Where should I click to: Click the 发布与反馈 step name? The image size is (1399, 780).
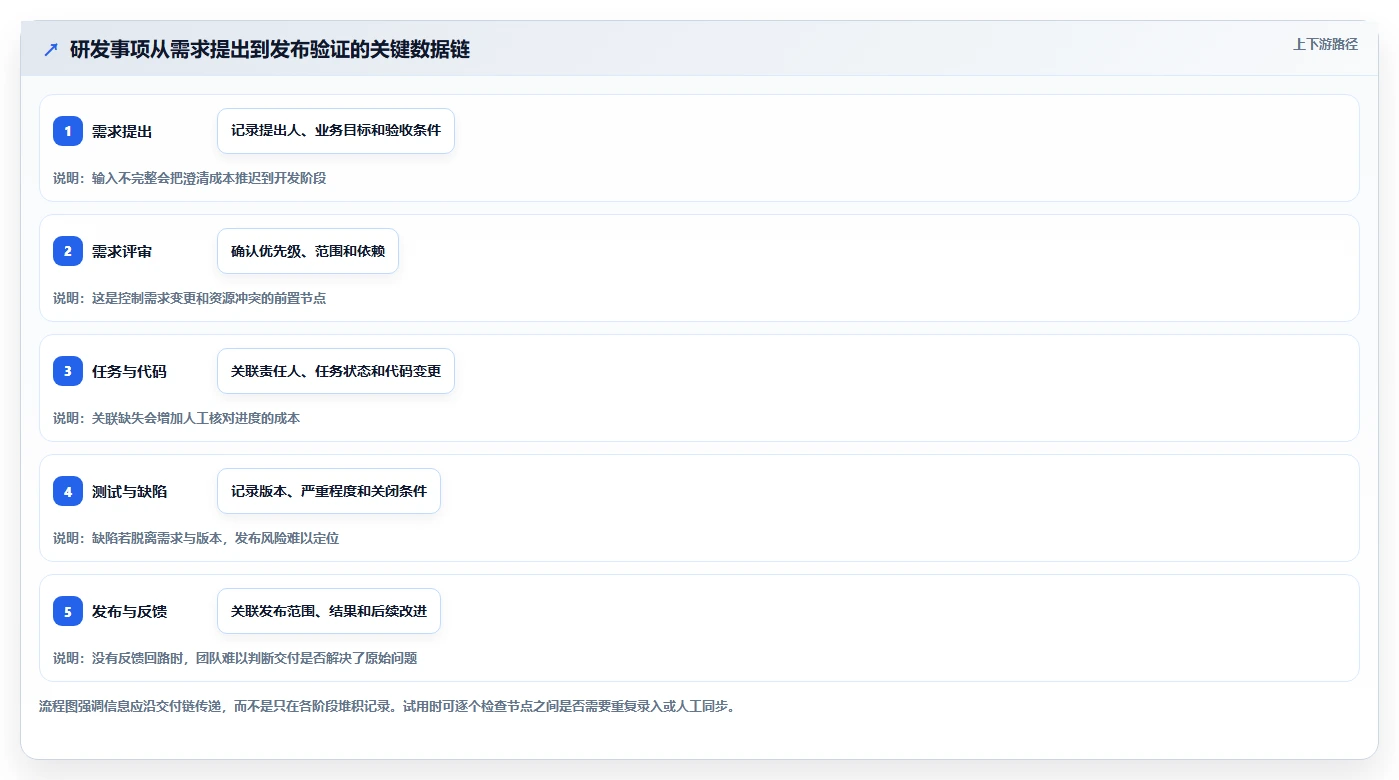[x=129, y=612]
